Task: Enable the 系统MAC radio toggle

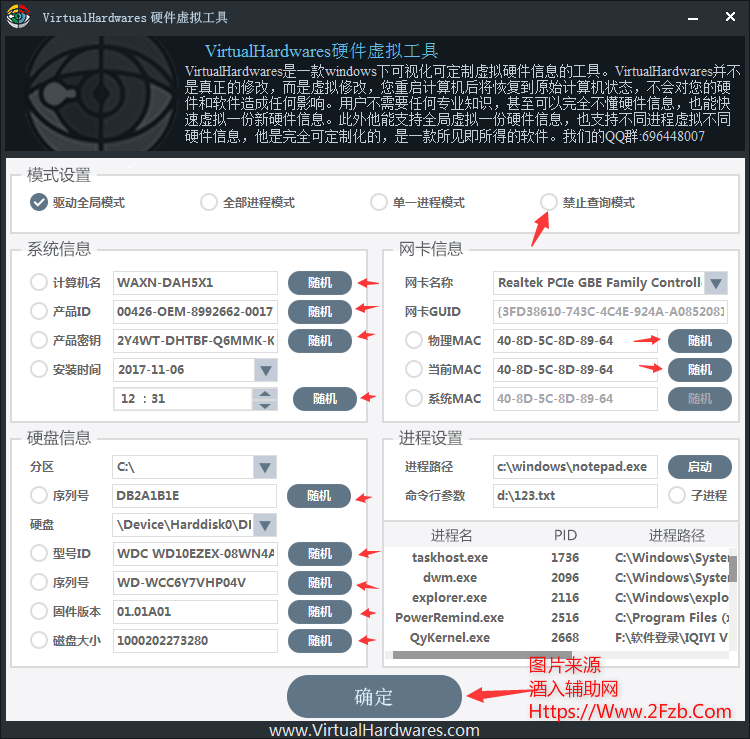Action: [414, 398]
